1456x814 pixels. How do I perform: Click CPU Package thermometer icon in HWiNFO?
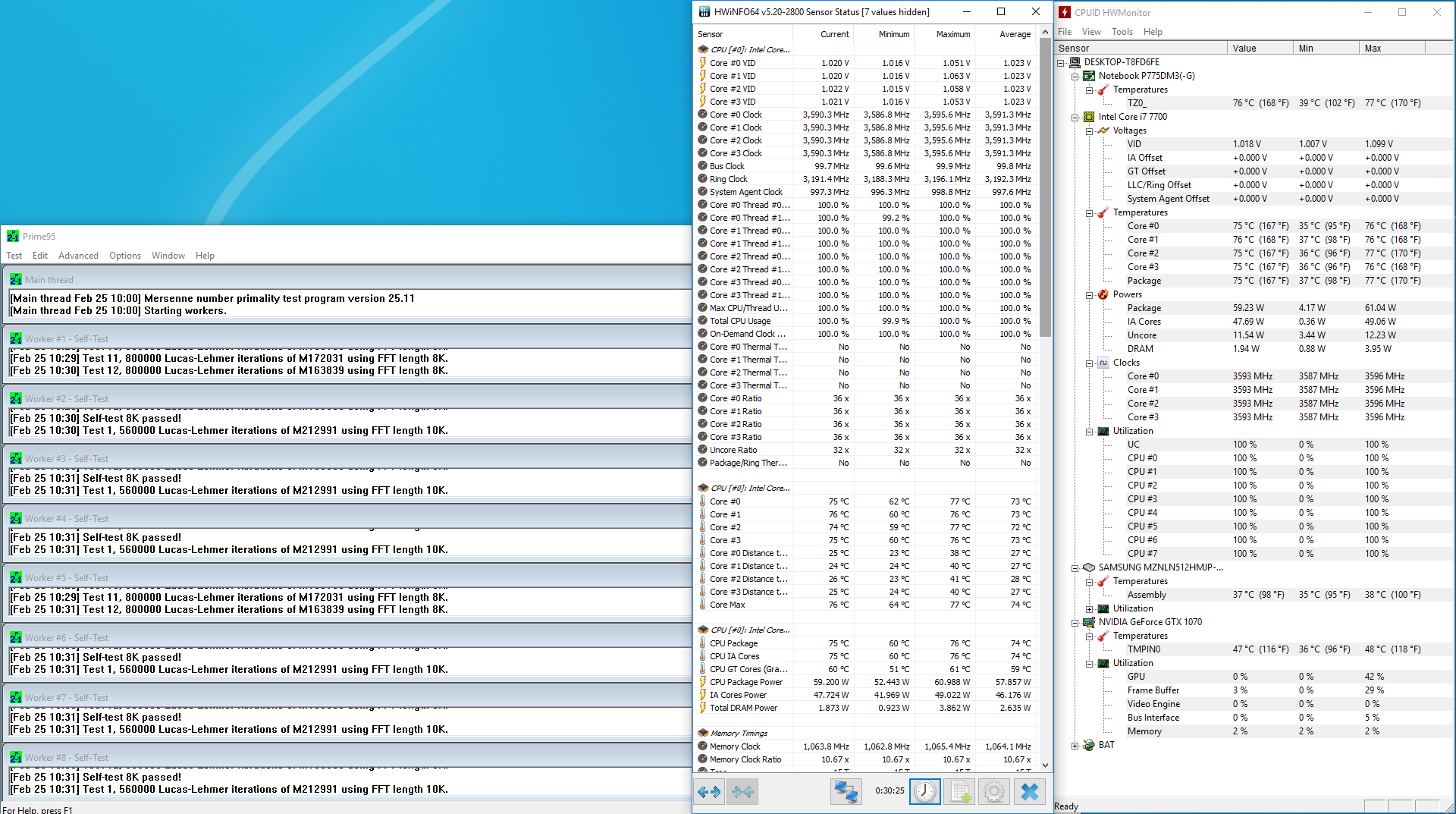point(703,643)
